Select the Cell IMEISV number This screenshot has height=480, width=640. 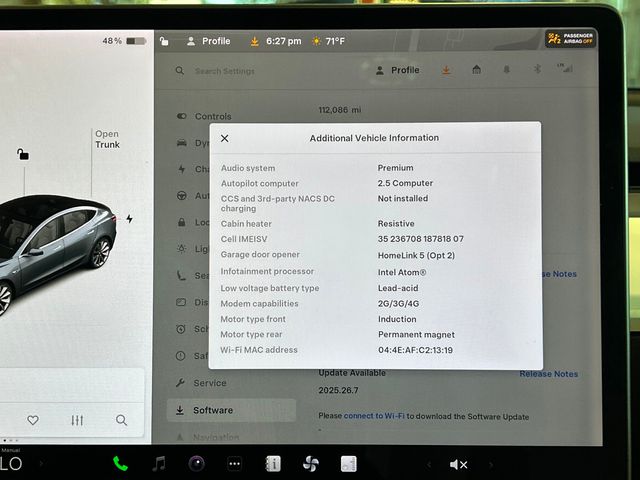(x=421, y=239)
